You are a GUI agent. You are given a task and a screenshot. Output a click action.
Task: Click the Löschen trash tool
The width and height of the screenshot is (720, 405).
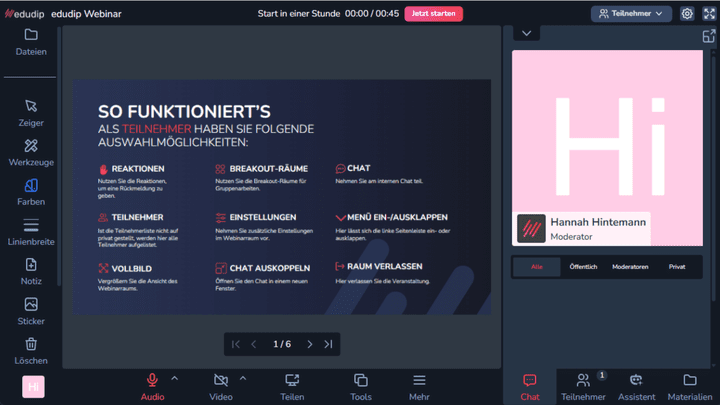31,351
